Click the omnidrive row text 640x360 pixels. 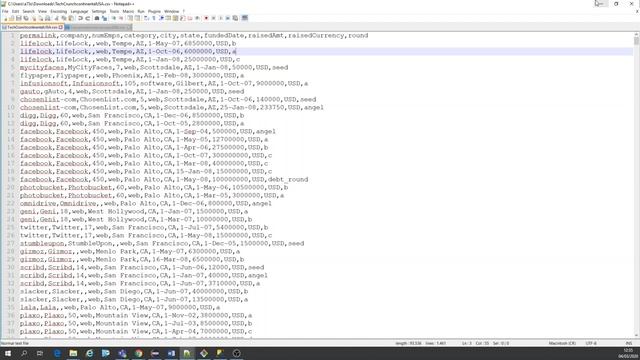click(146, 203)
